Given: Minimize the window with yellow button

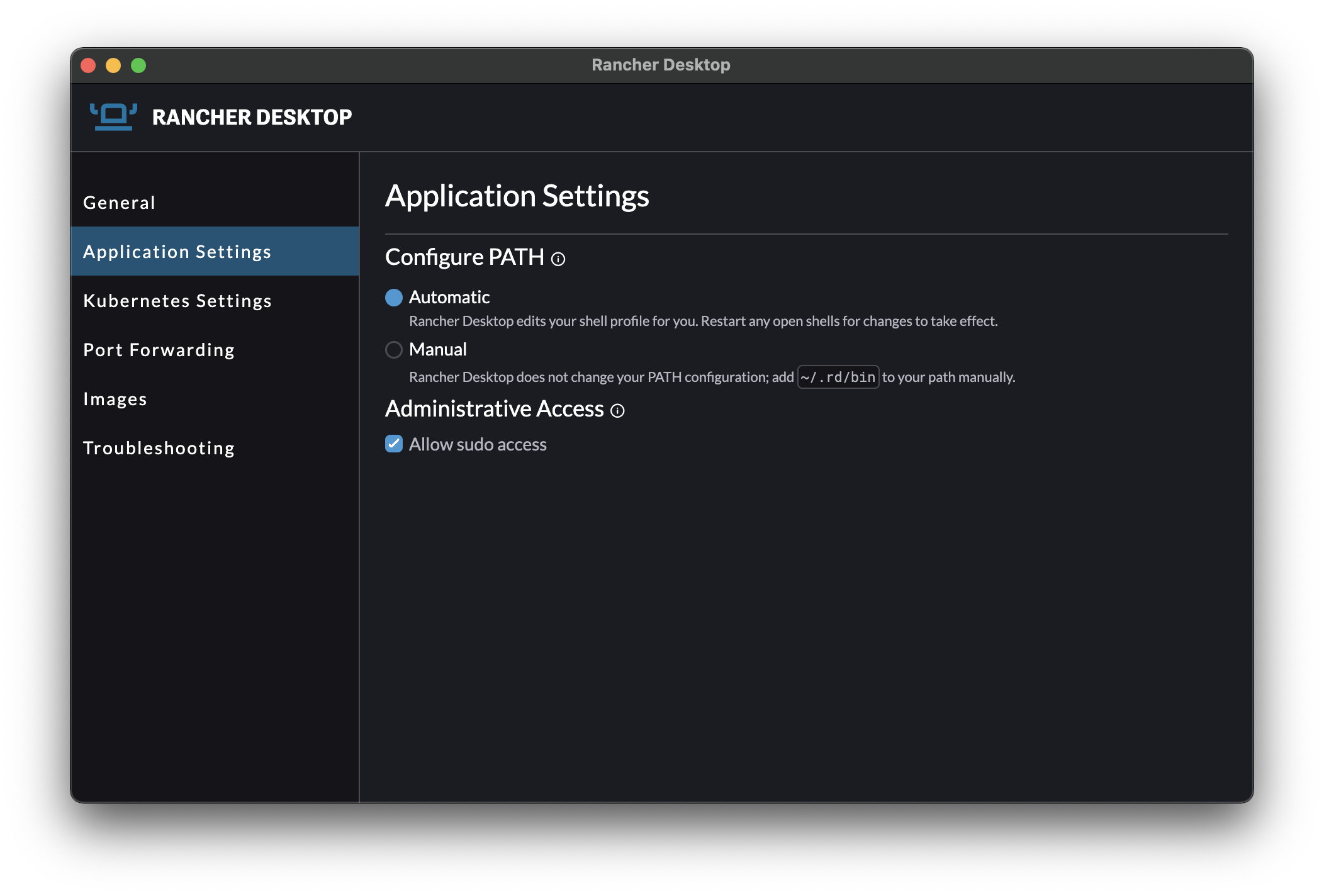Looking at the screenshot, I should tap(113, 65).
